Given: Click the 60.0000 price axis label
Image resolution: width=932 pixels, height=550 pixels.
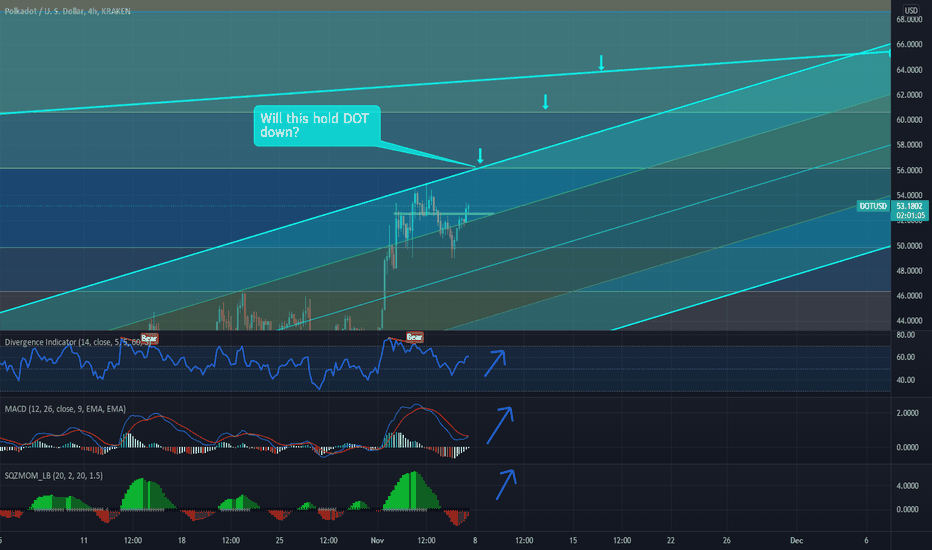Looking at the screenshot, I should click(909, 120).
